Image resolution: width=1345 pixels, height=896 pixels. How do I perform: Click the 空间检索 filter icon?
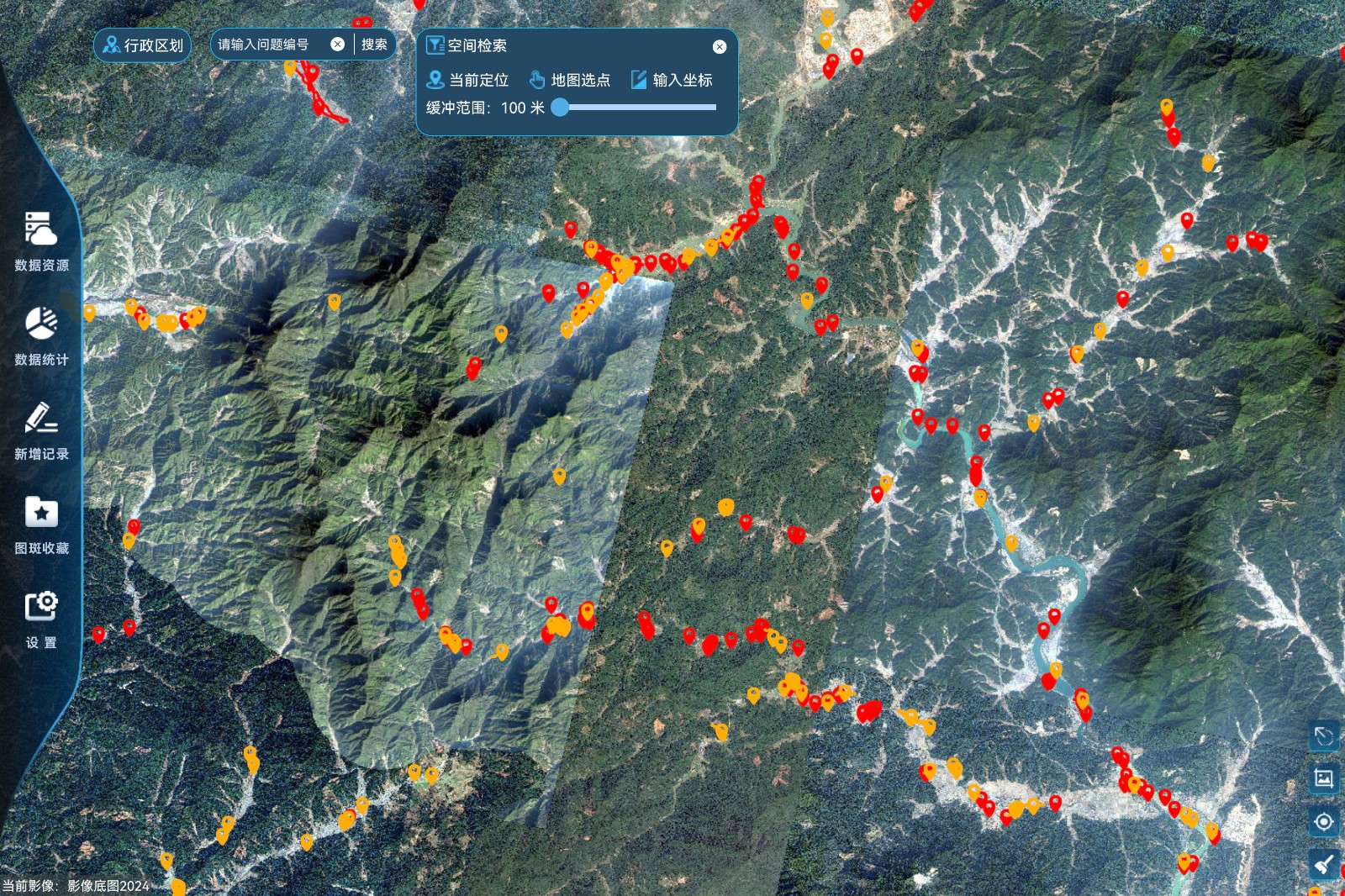(x=435, y=45)
